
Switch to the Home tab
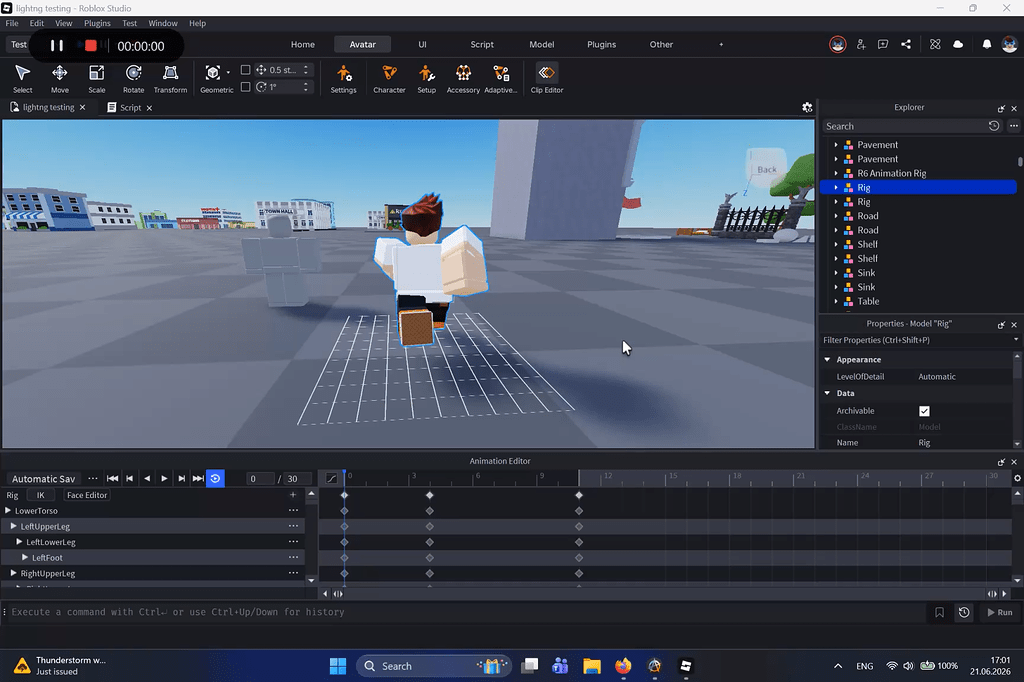click(302, 44)
